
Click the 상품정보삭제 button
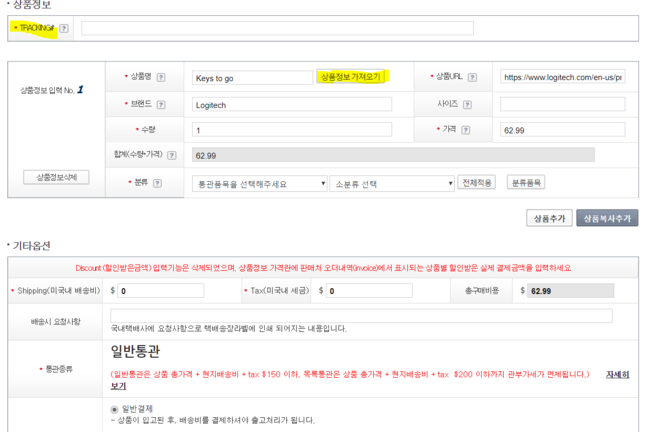(x=56, y=177)
